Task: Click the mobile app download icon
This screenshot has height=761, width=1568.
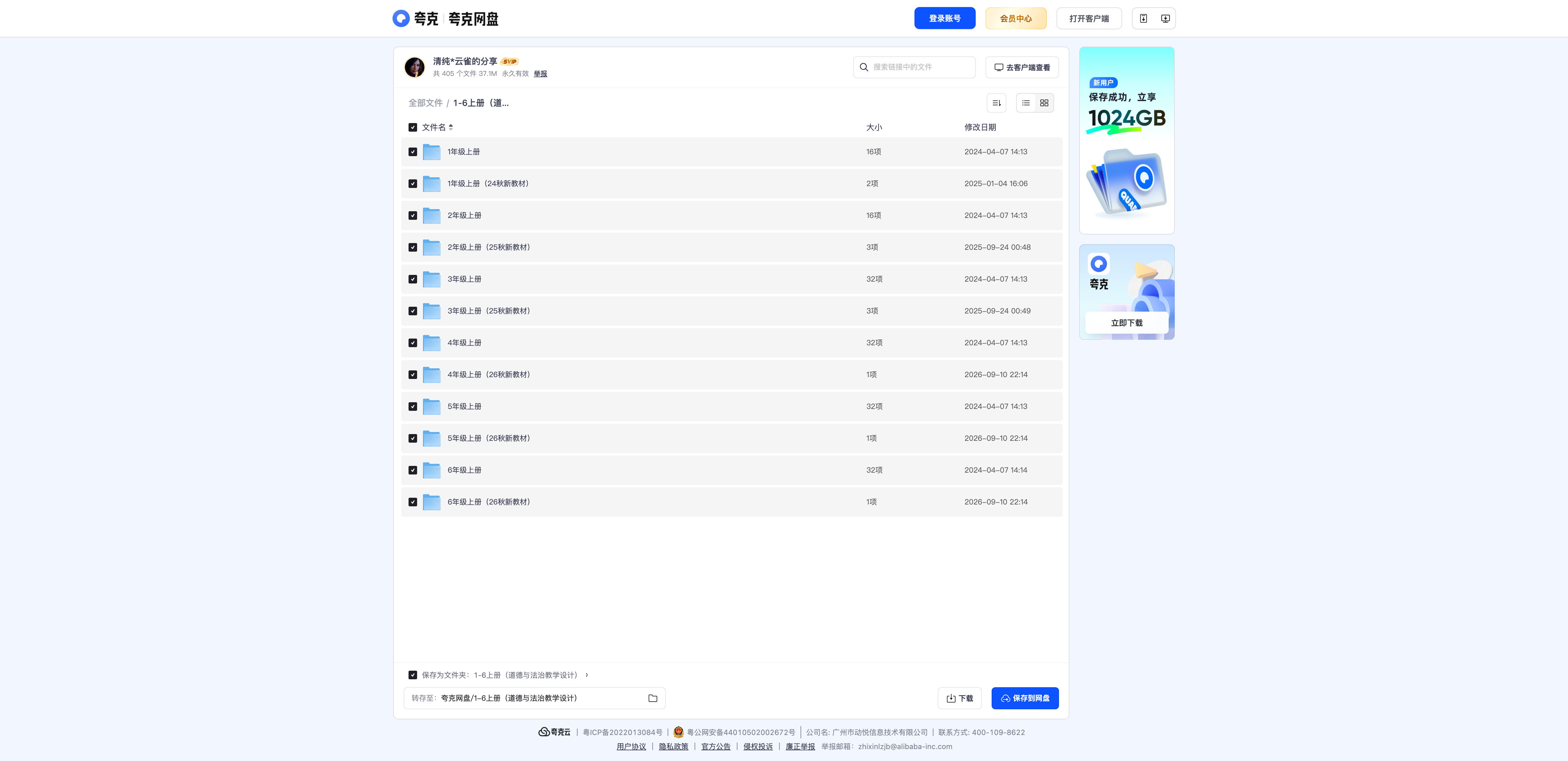Action: pyautogui.click(x=1143, y=18)
